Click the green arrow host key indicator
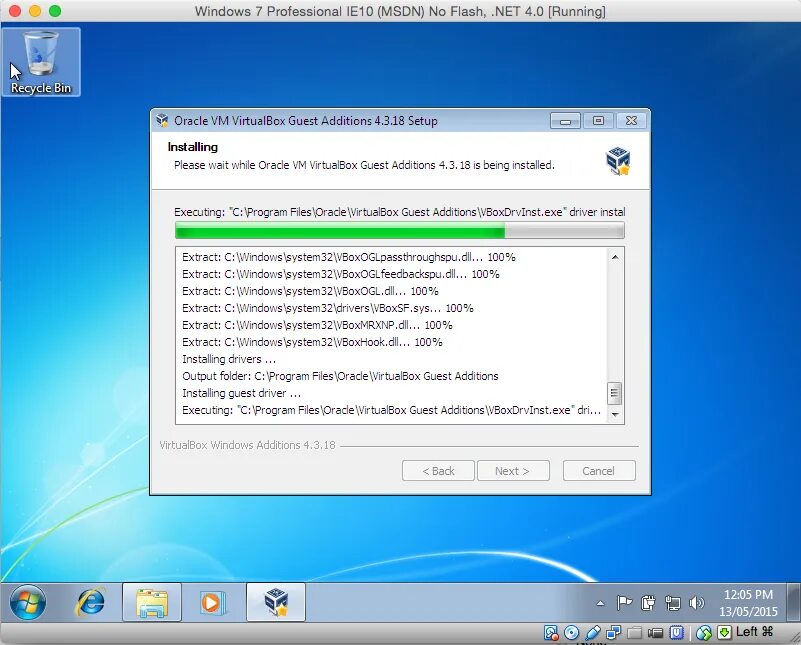The width and height of the screenshot is (801, 645). click(724, 633)
